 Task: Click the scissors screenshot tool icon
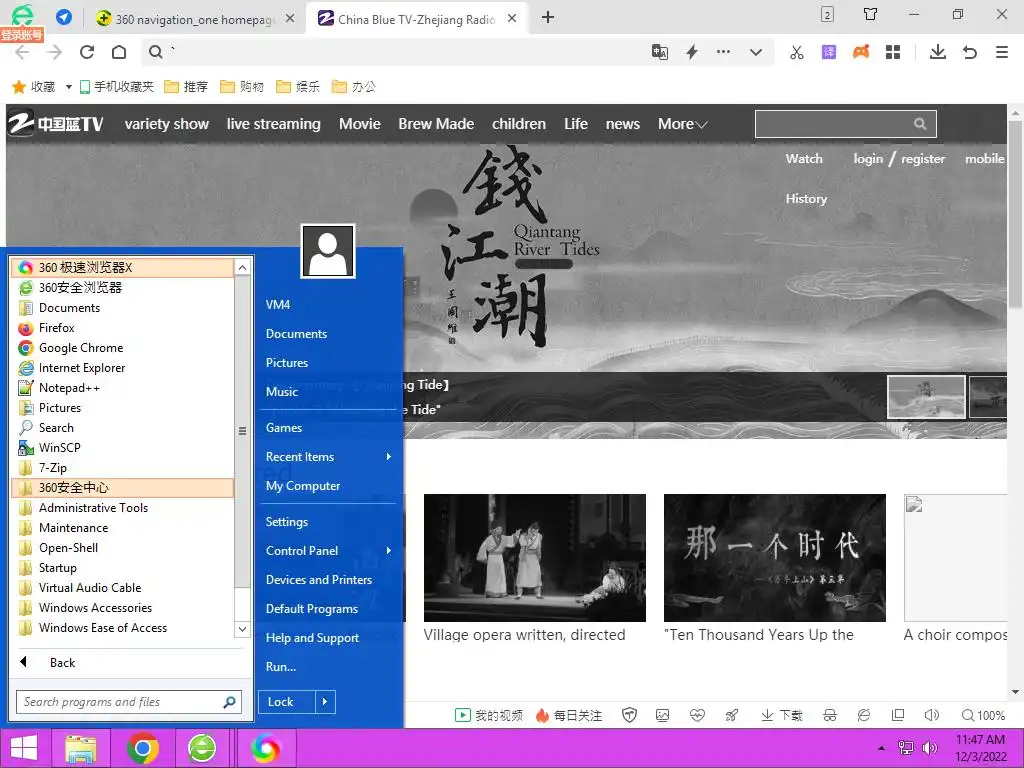pyautogui.click(x=797, y=52)
